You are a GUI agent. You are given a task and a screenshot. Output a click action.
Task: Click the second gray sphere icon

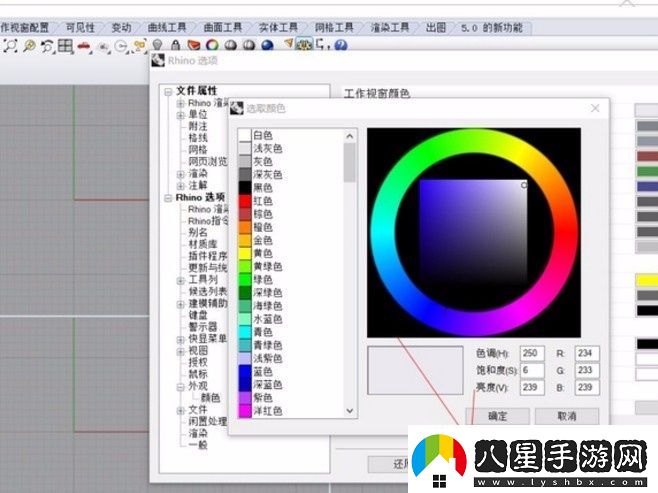tap(249, 44)
